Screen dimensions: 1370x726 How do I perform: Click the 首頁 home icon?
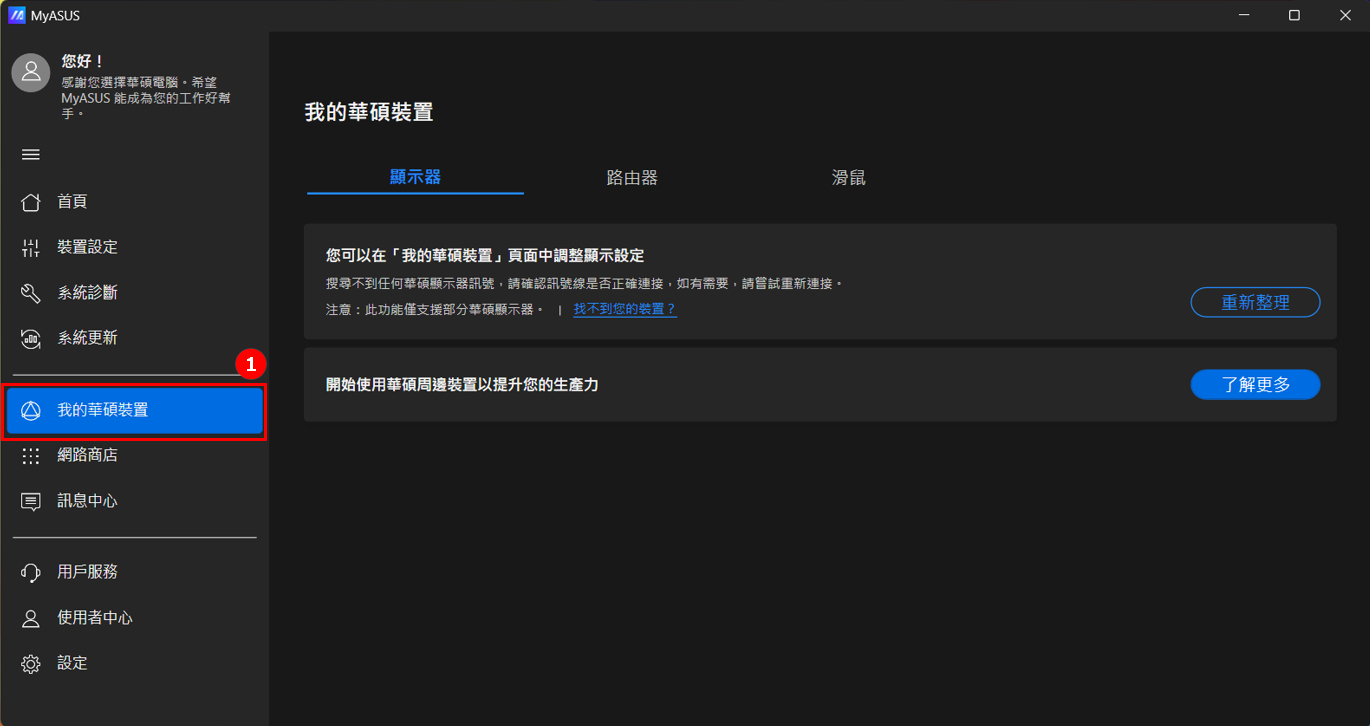(x=31, y=202)
